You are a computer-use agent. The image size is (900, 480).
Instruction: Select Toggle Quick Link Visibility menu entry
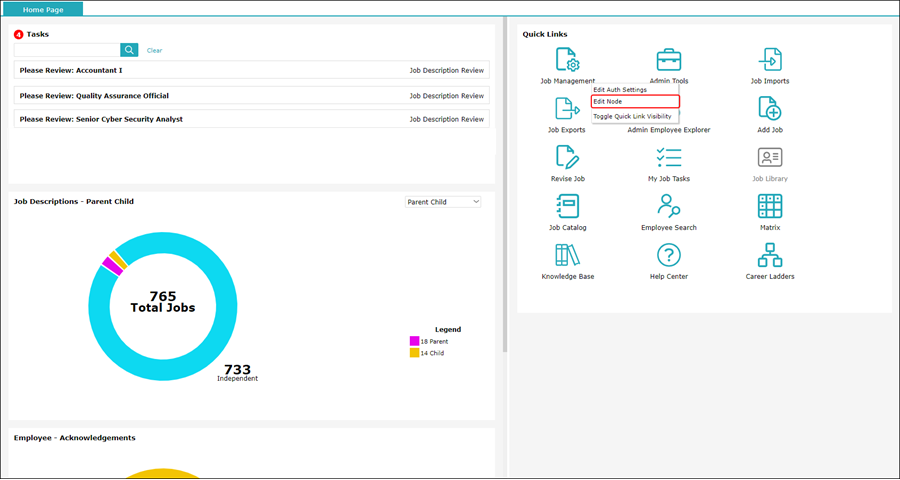pyautogui.click(x=632, y=116)
